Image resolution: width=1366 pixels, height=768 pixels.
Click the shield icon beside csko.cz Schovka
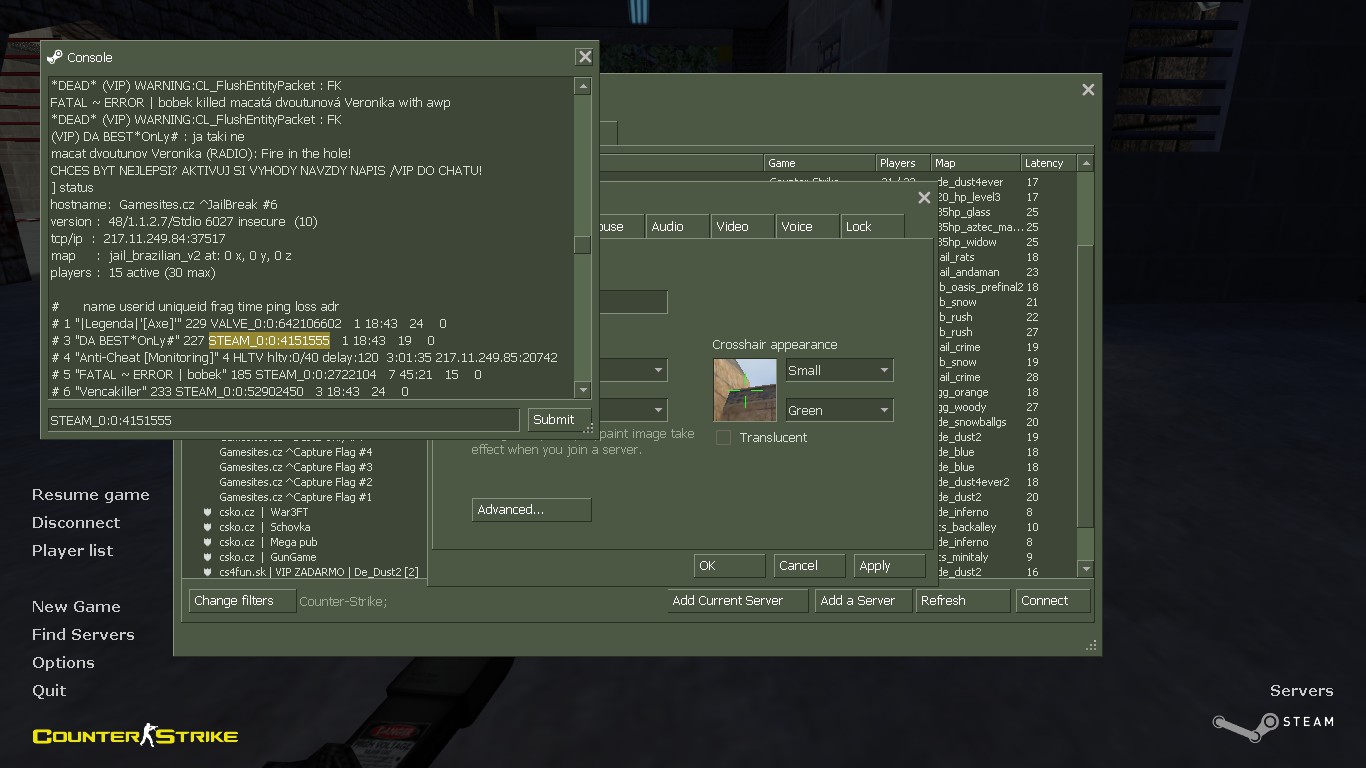tap(207, 527)
